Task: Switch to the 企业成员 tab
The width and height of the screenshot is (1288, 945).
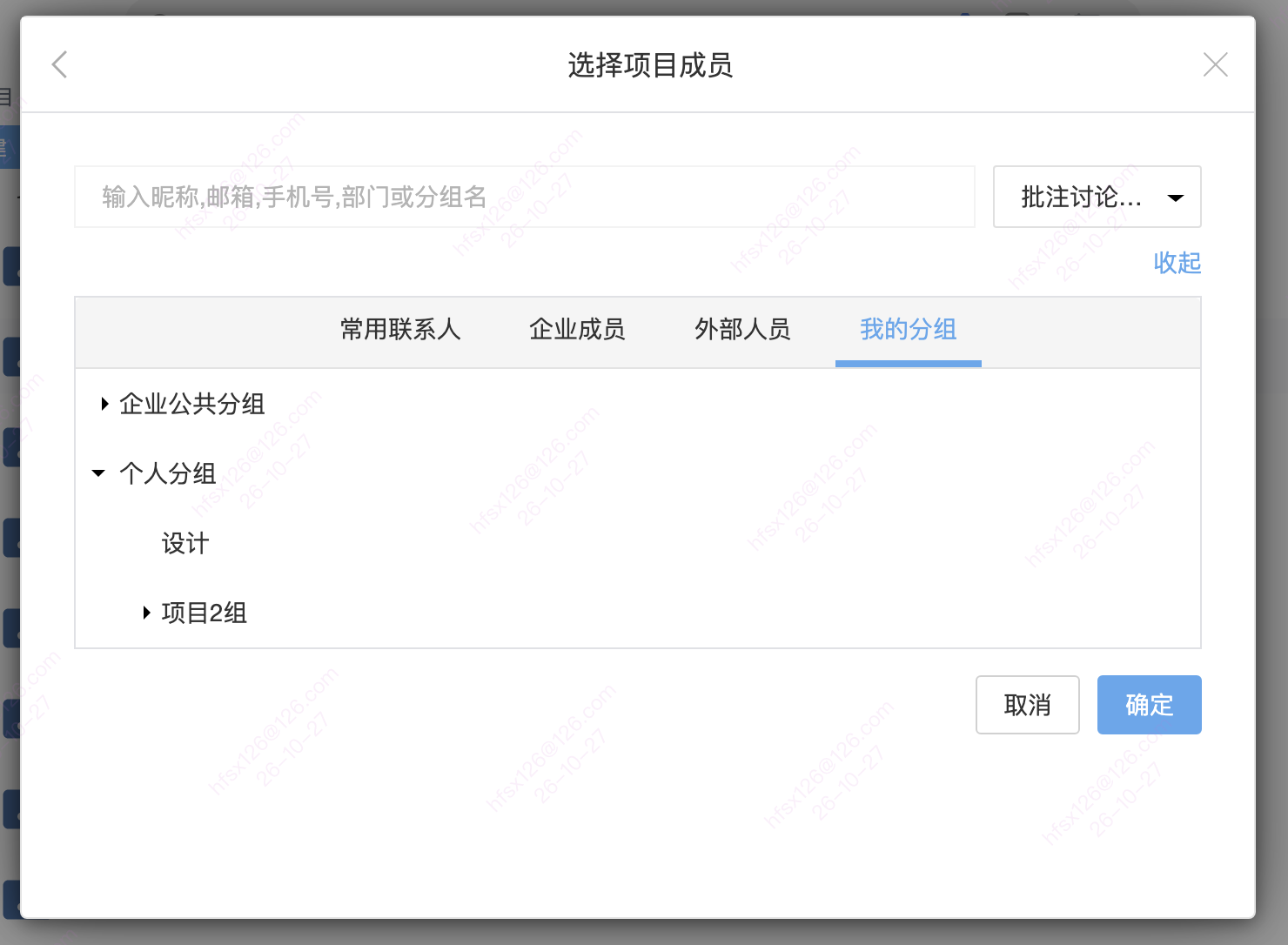Action: tap(577, 330)
